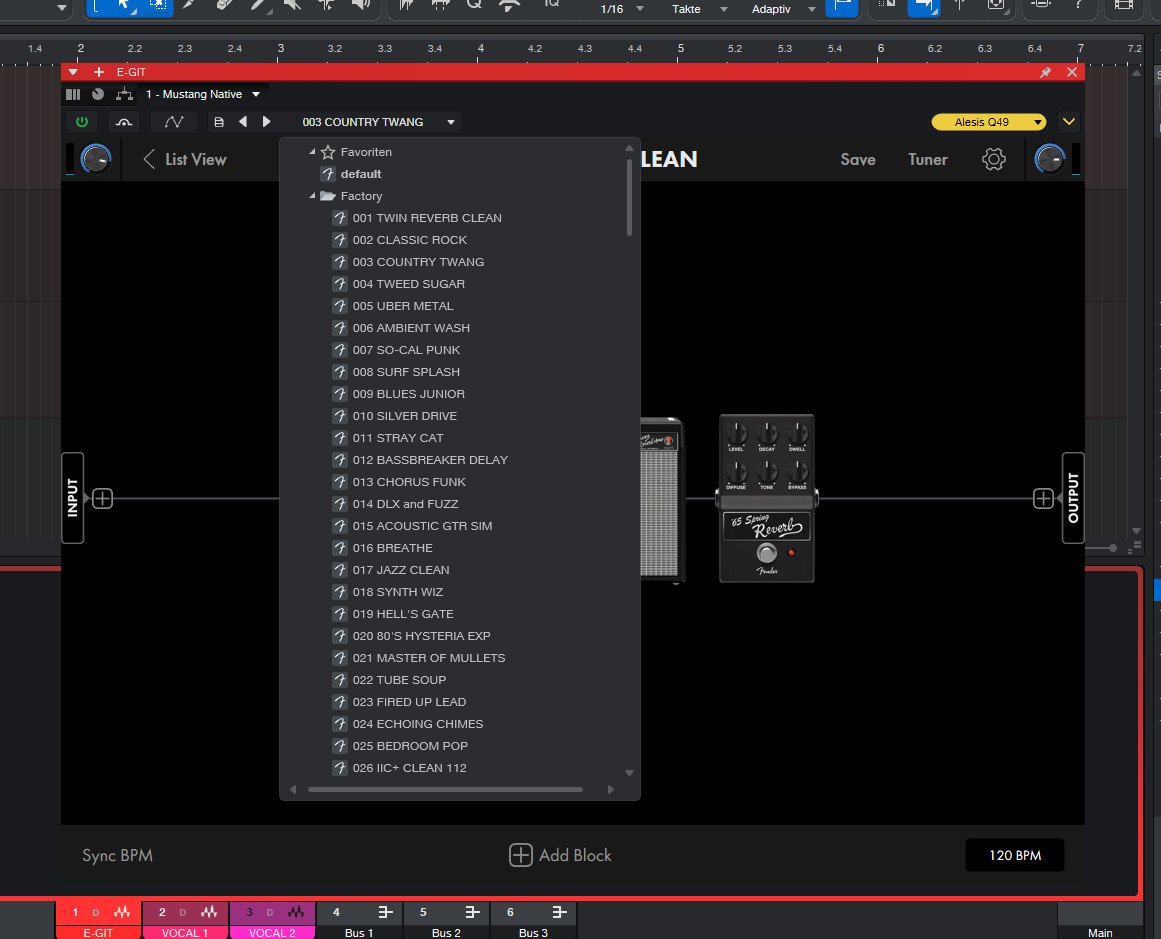Toggle the plugin power bypass button
Image resolution: width=1161 pixels, height=939 pixels.
pyautogui.click(x=81, y=122)
